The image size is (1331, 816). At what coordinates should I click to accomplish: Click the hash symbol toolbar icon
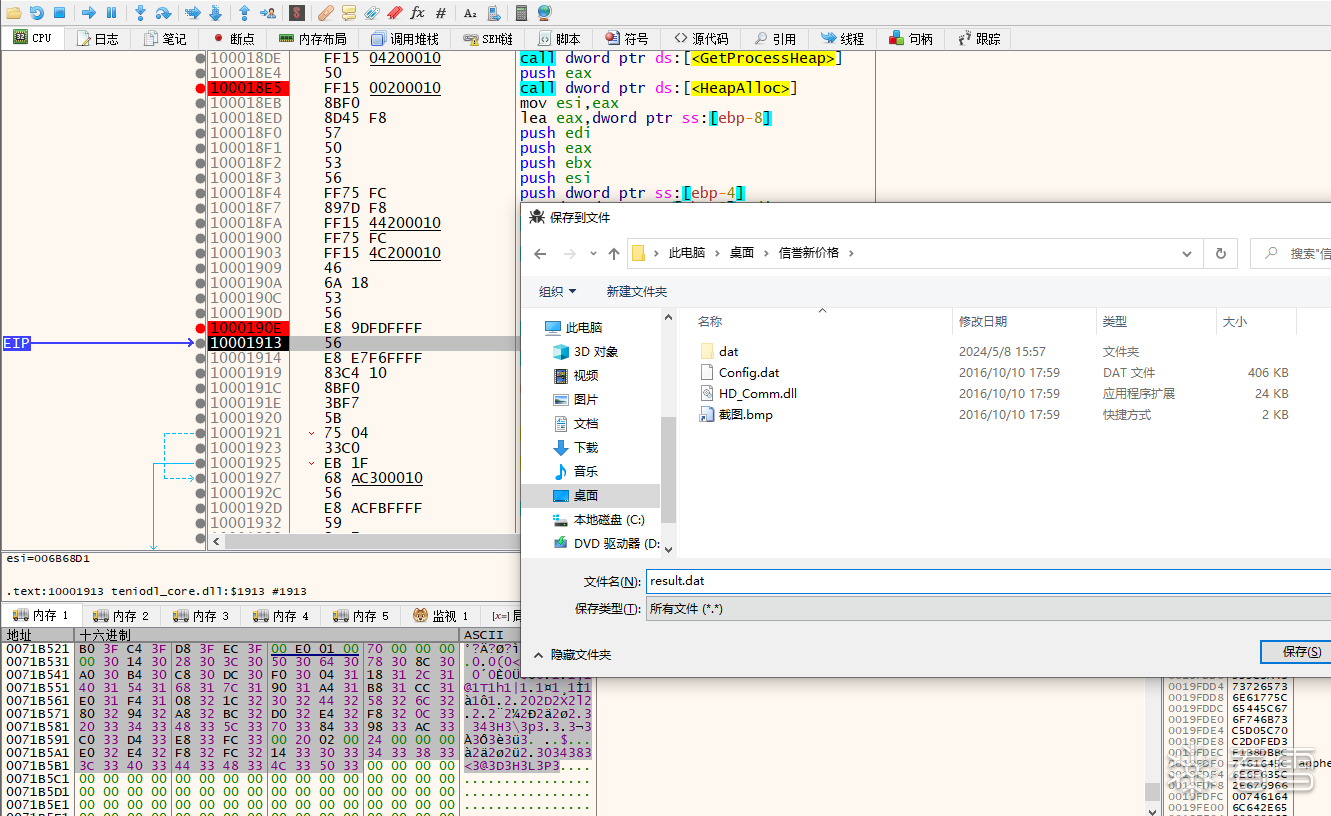(x=441, y=13)
